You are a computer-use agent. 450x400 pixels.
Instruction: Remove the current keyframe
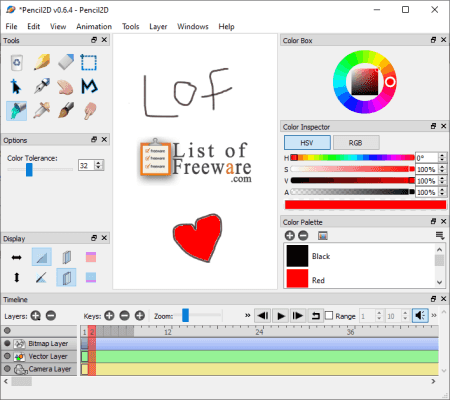pos(124,316)
